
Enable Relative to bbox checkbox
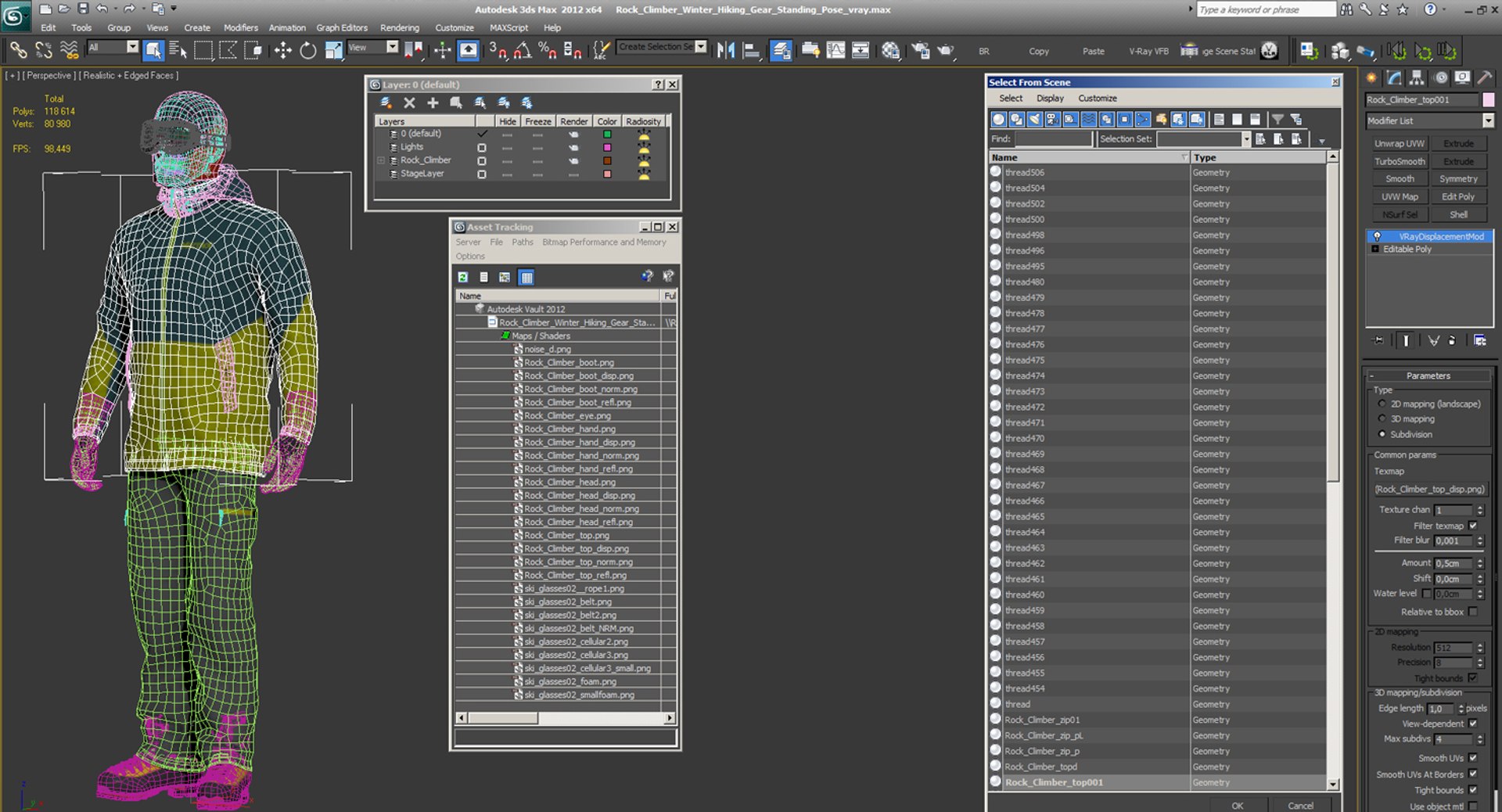1473,612
